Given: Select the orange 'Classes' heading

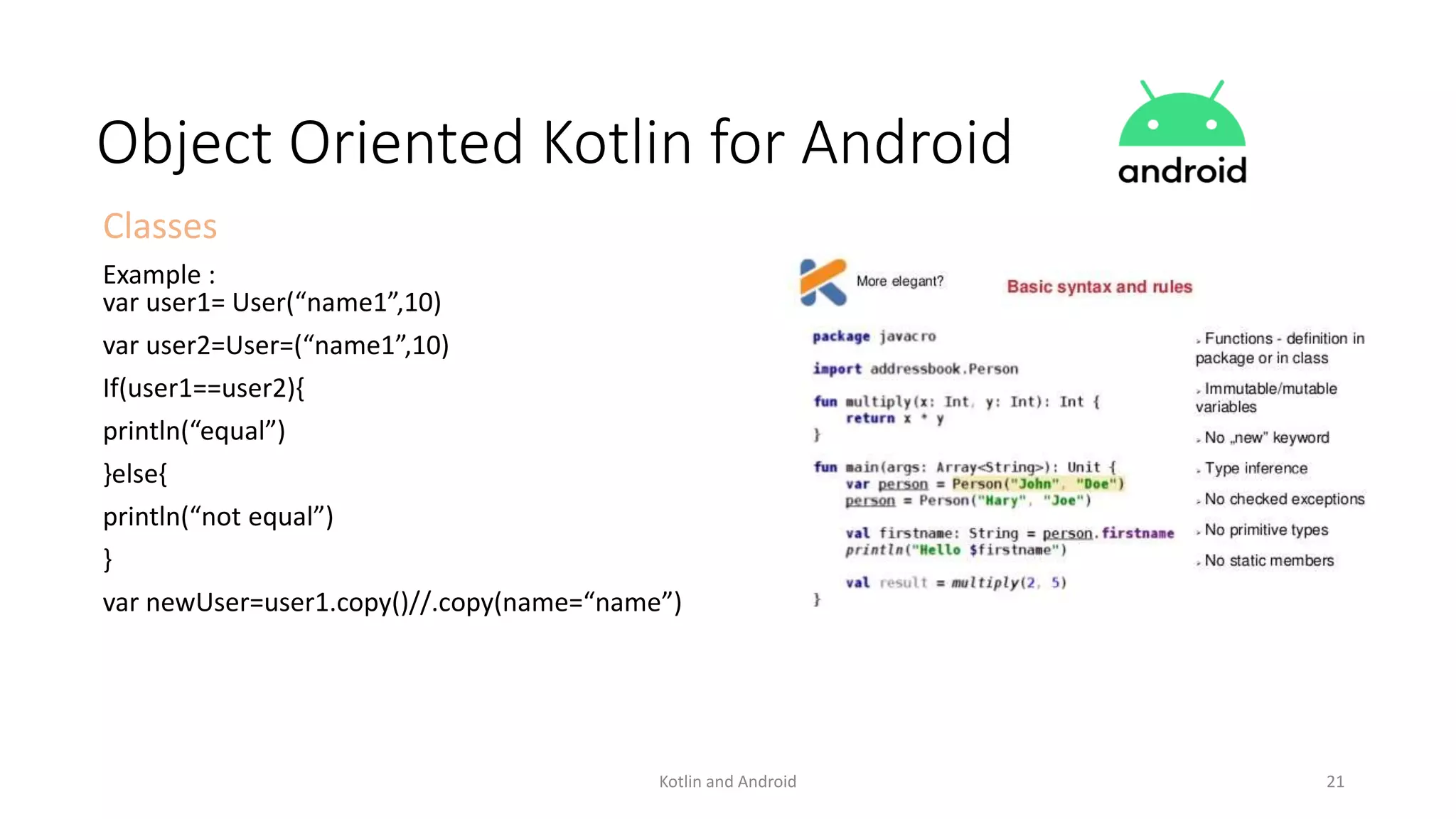Looking at the screenshot, I should (160, 227).
